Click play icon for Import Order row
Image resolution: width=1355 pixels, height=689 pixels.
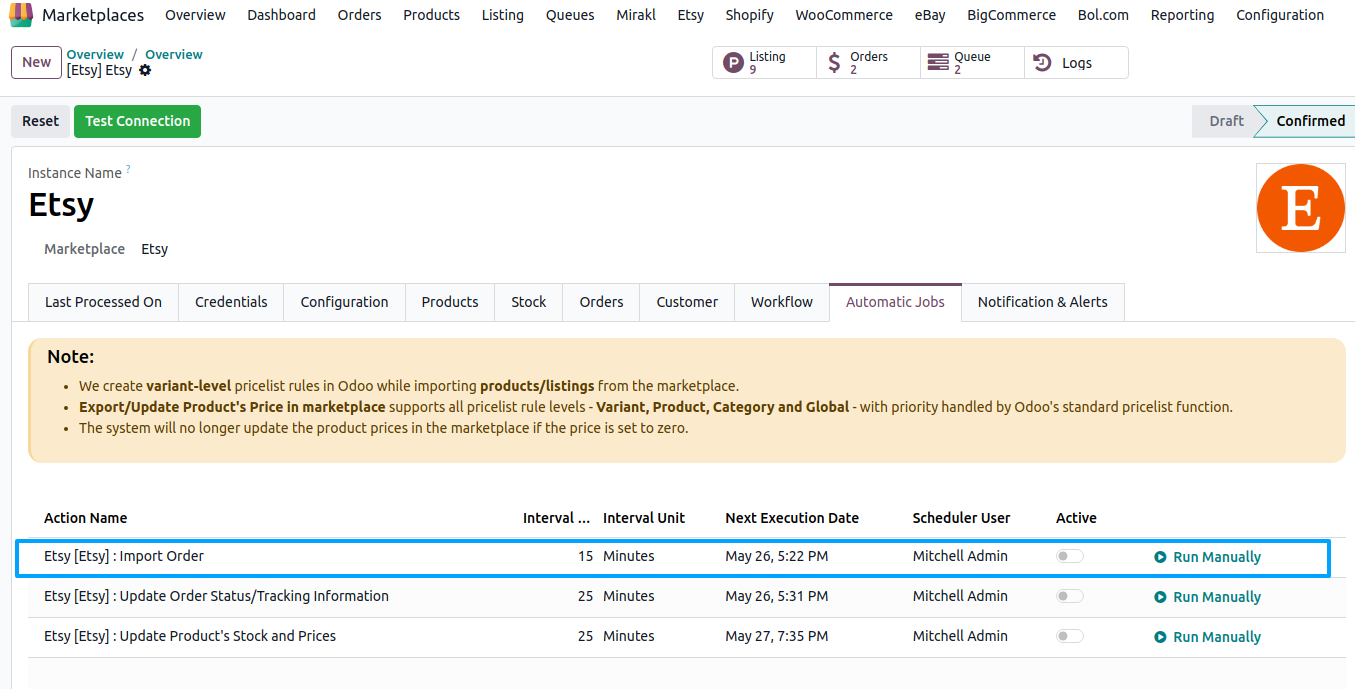click(x=1160, y=557)
